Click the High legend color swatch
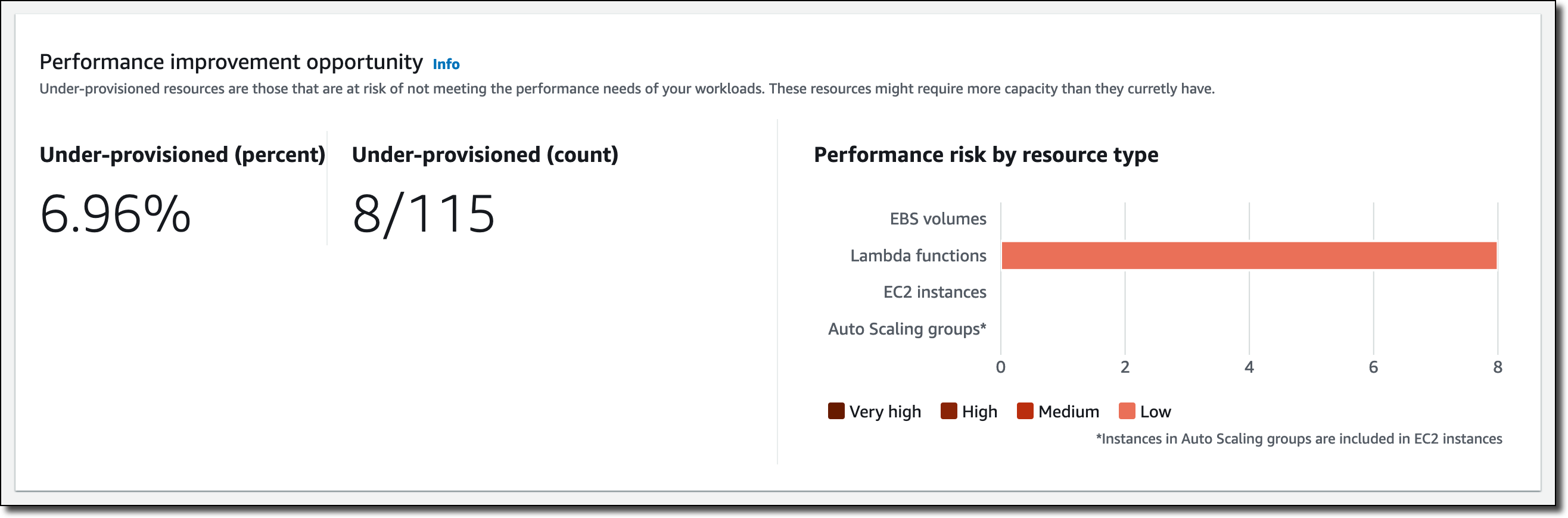Viewport: 1568px width, 518px height. coord(948,411)
